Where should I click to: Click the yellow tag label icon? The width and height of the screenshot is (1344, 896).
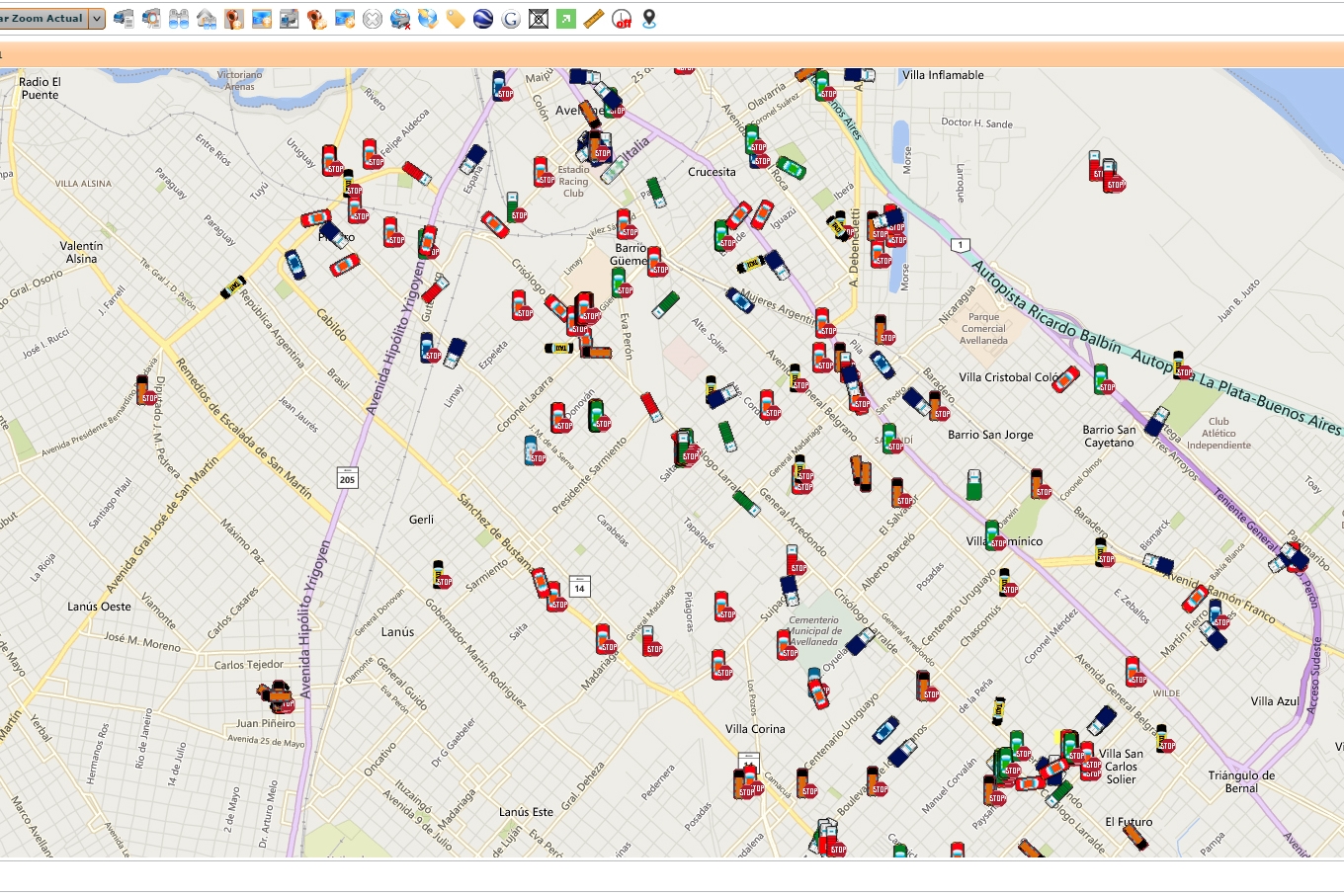tap(456, 19)
